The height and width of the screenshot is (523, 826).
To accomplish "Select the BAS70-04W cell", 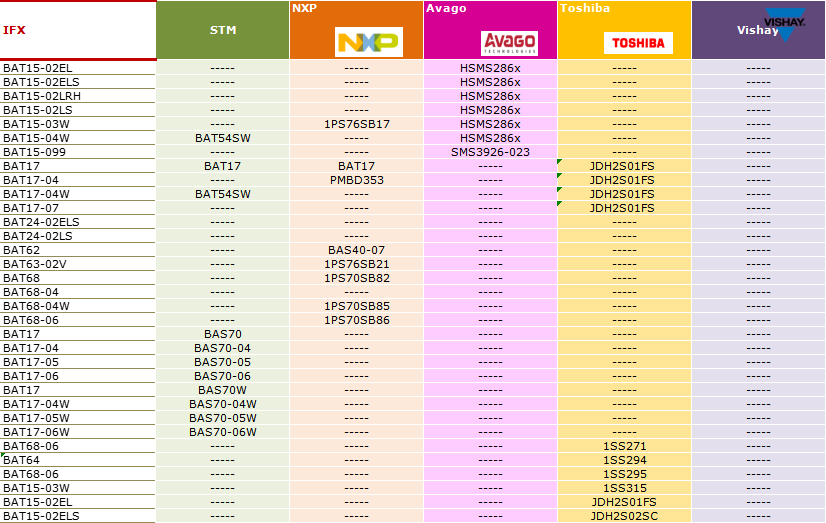I will (x=223, y=404).
